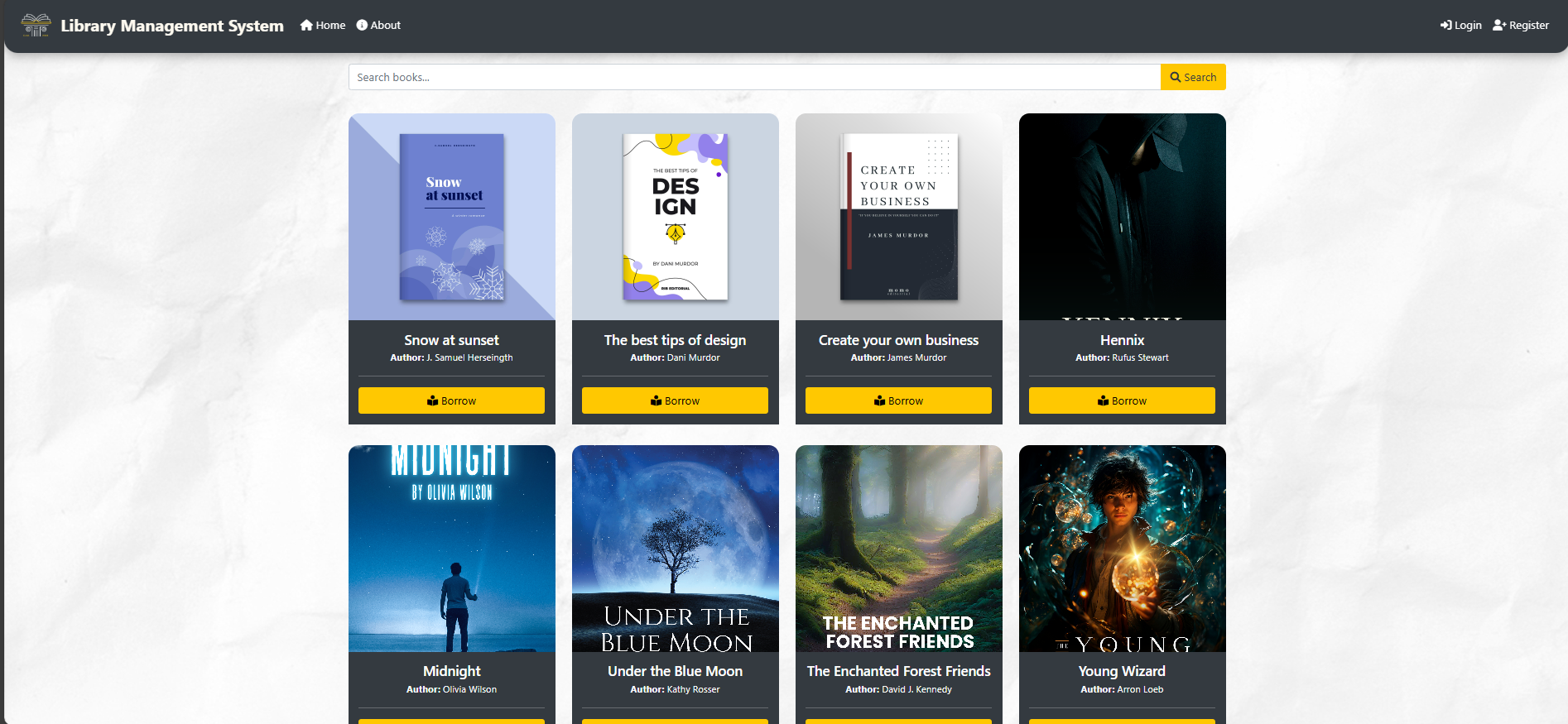
Task: Click the yellow Search button
Action: (x=1193, y=77)
